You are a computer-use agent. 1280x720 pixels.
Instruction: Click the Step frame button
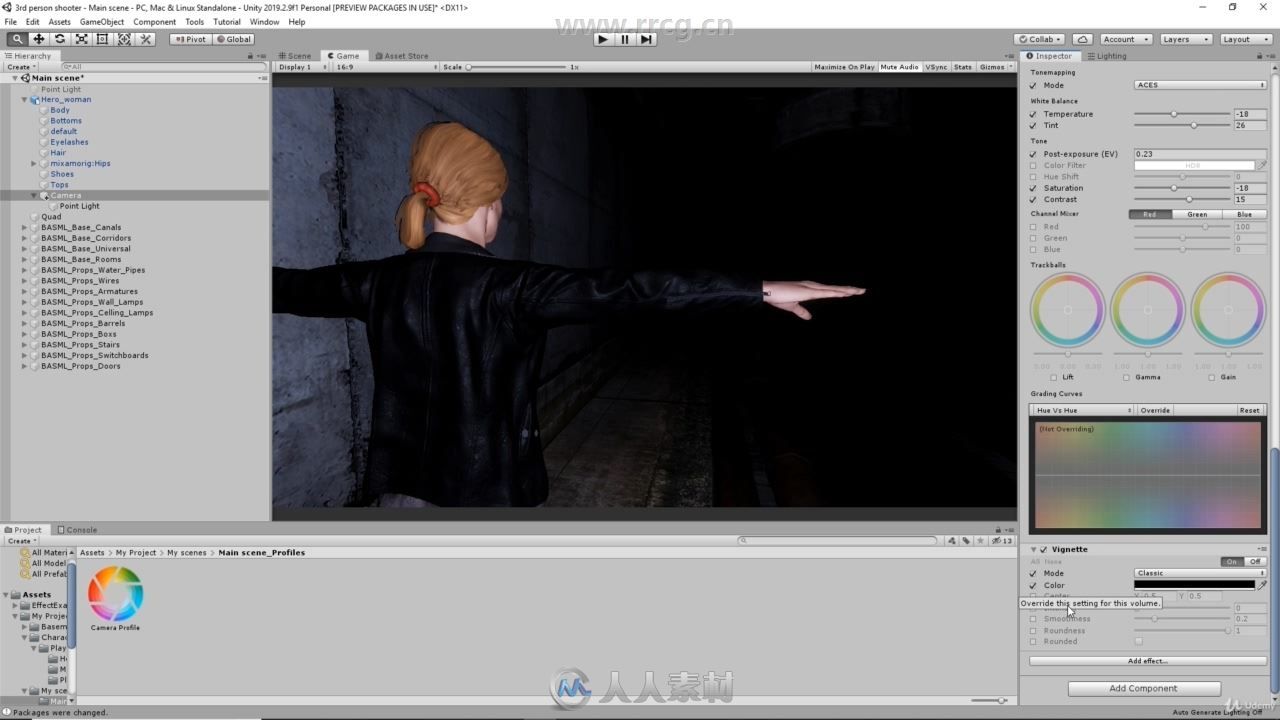(646, 39)
